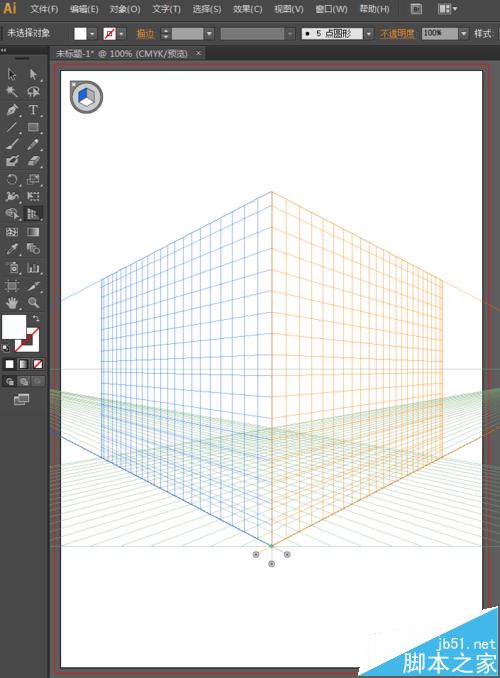Expand the stroke color dropdown
The width and height of the screenshot is (500, 678).
[122, 33]
